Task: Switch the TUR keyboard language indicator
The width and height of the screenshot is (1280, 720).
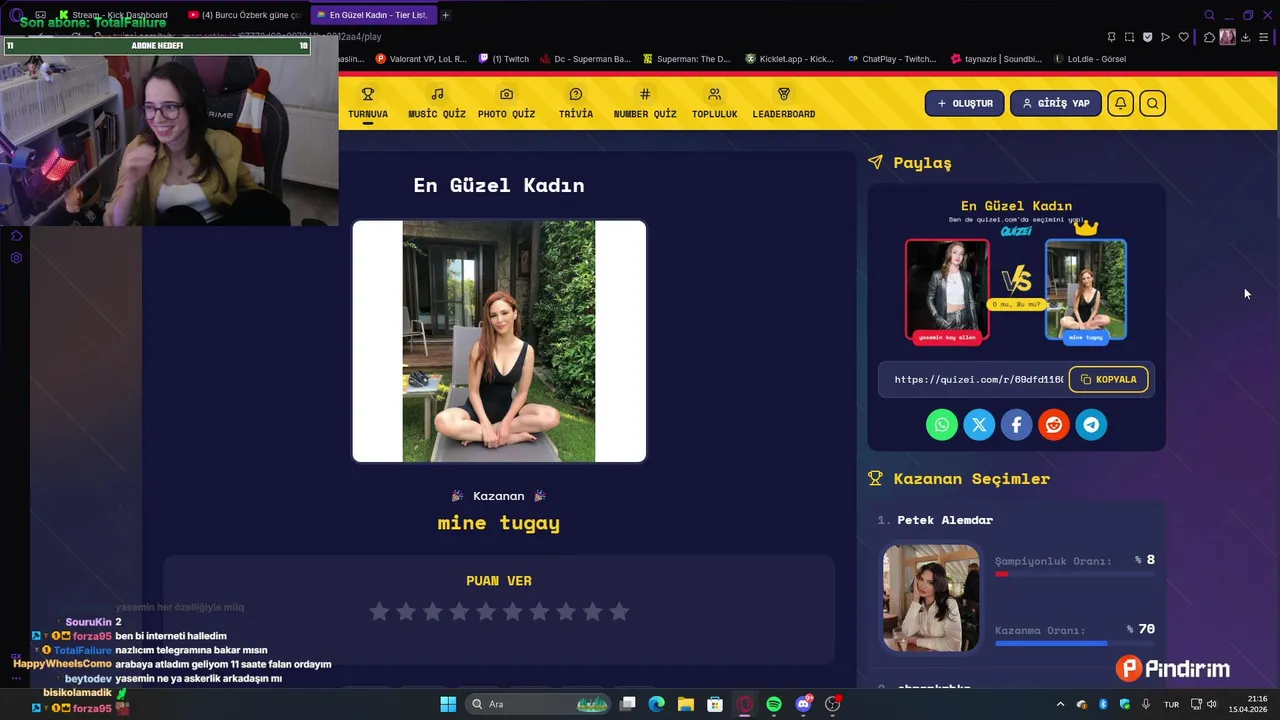Action: pyautogui.click(x=1171, y=704)
